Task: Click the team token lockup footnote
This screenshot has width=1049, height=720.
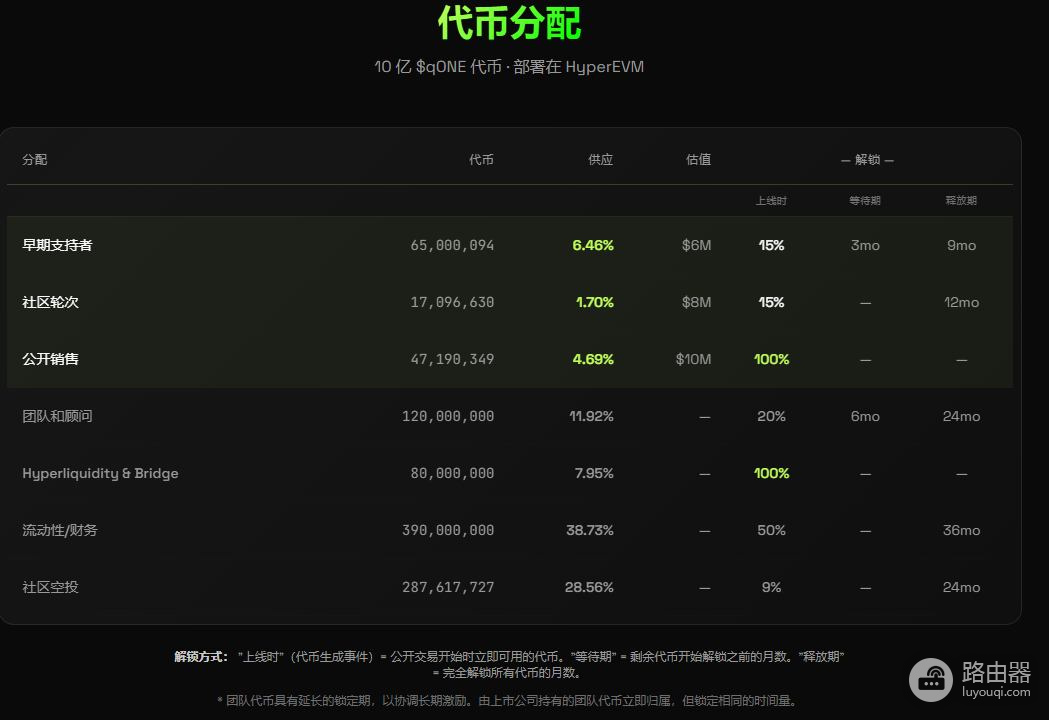Action: [x=508, y=701]
